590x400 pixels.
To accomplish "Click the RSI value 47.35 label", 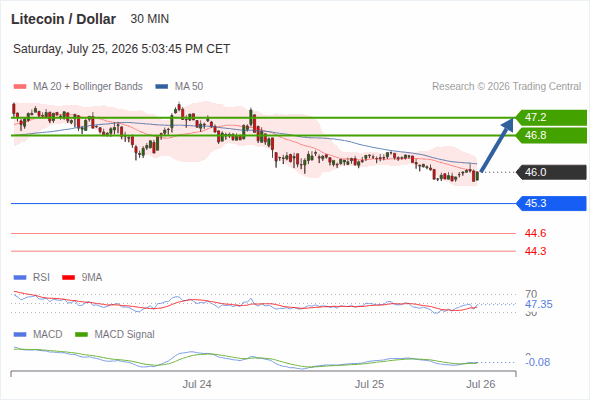I will [x=539, y=304].
